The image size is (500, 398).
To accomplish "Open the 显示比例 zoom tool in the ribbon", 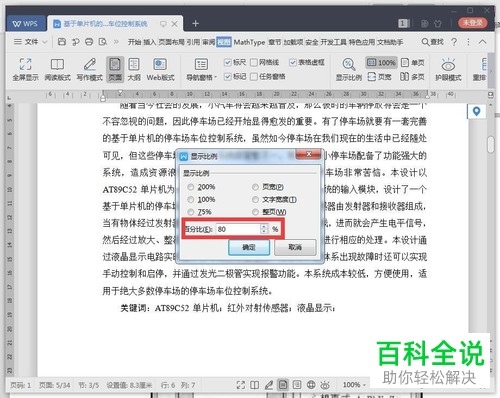I will tap(348, 69).
